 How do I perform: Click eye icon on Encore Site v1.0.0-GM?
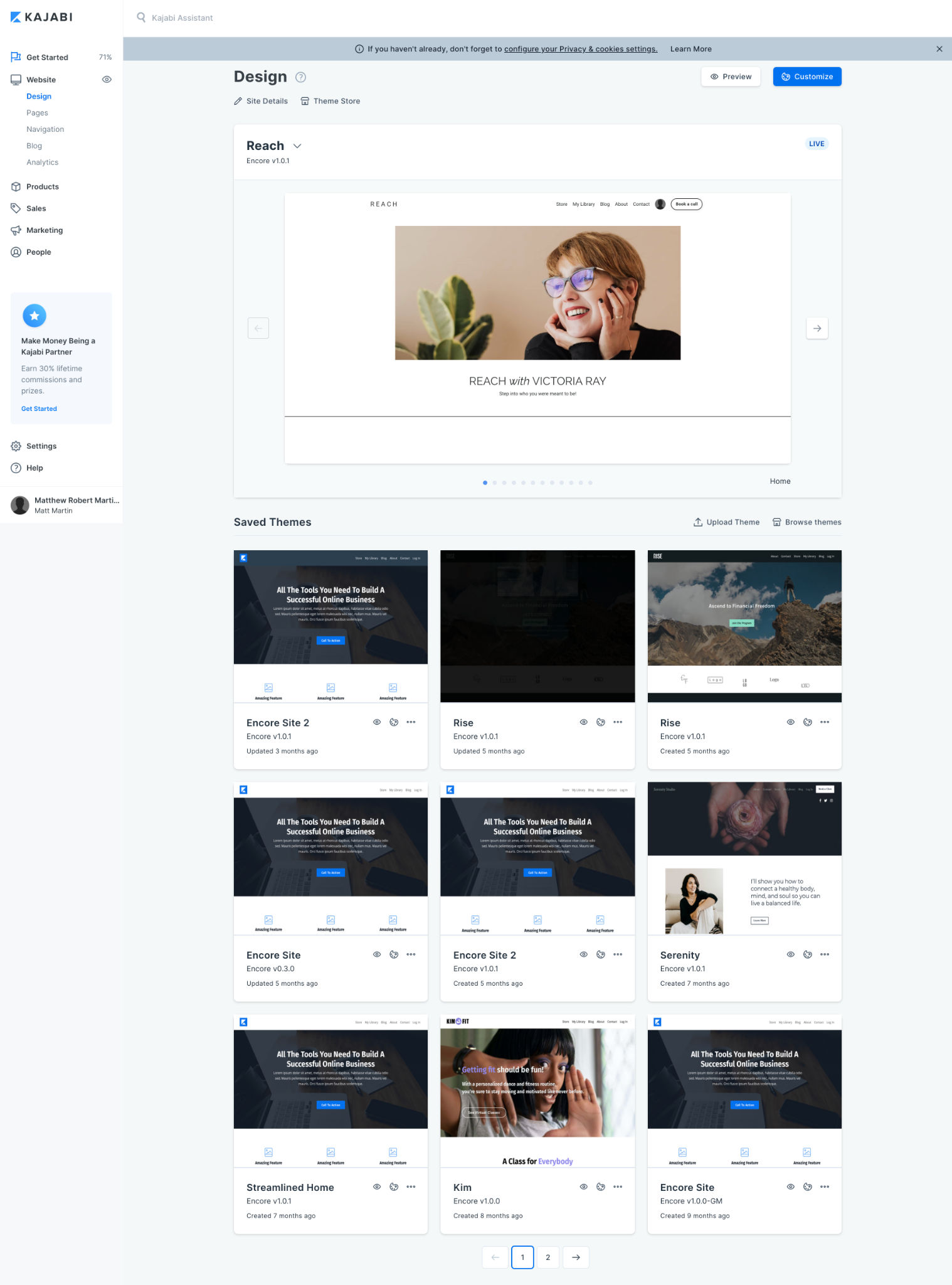791,1186
